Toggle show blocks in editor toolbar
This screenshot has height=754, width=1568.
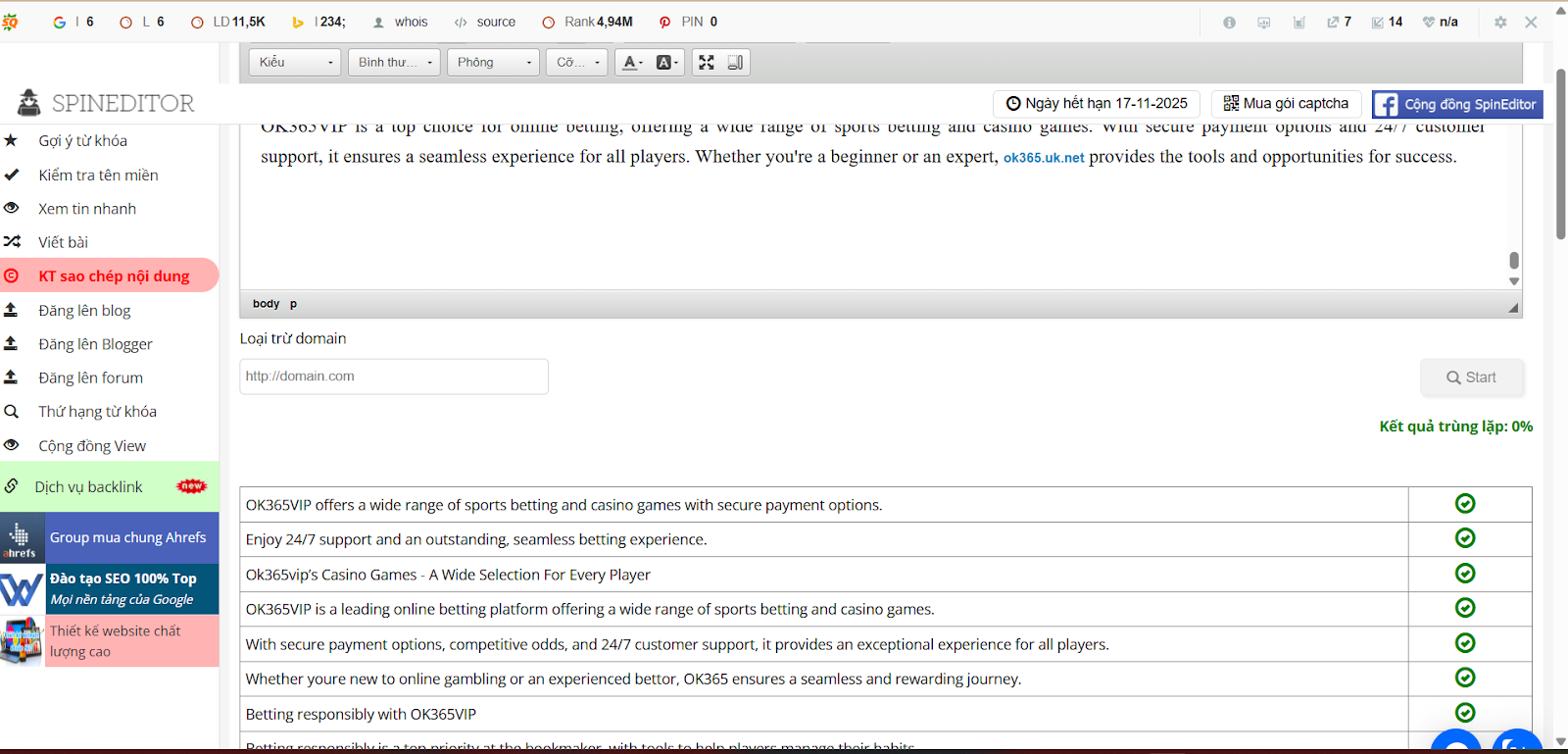pos(735,62)
